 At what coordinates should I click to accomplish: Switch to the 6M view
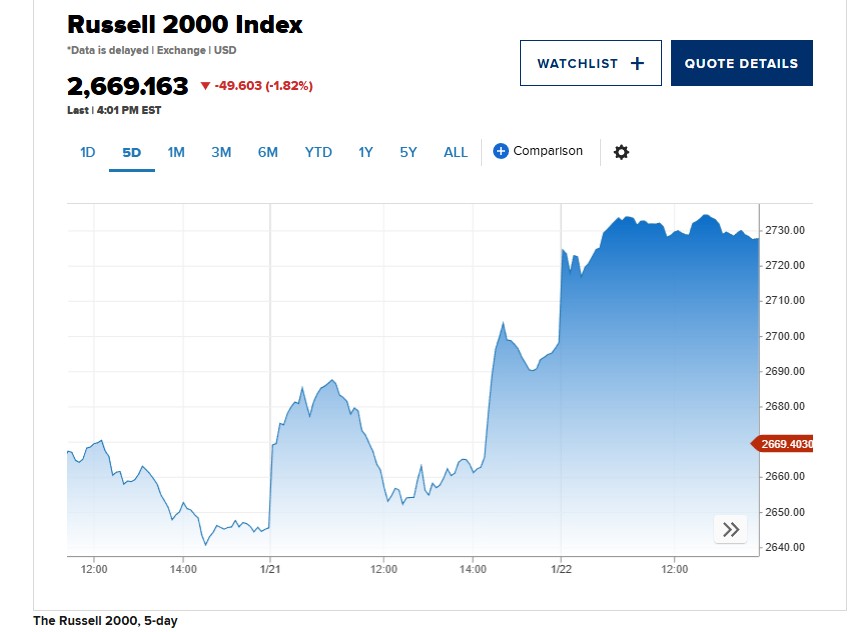click(x=268, y=152)
